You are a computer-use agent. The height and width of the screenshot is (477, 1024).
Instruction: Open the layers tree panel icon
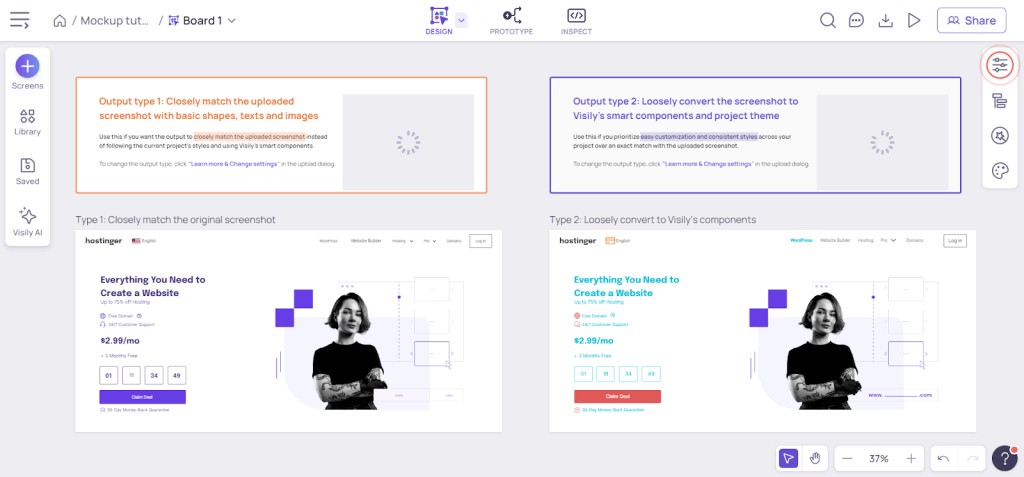[x=999, y=101]
